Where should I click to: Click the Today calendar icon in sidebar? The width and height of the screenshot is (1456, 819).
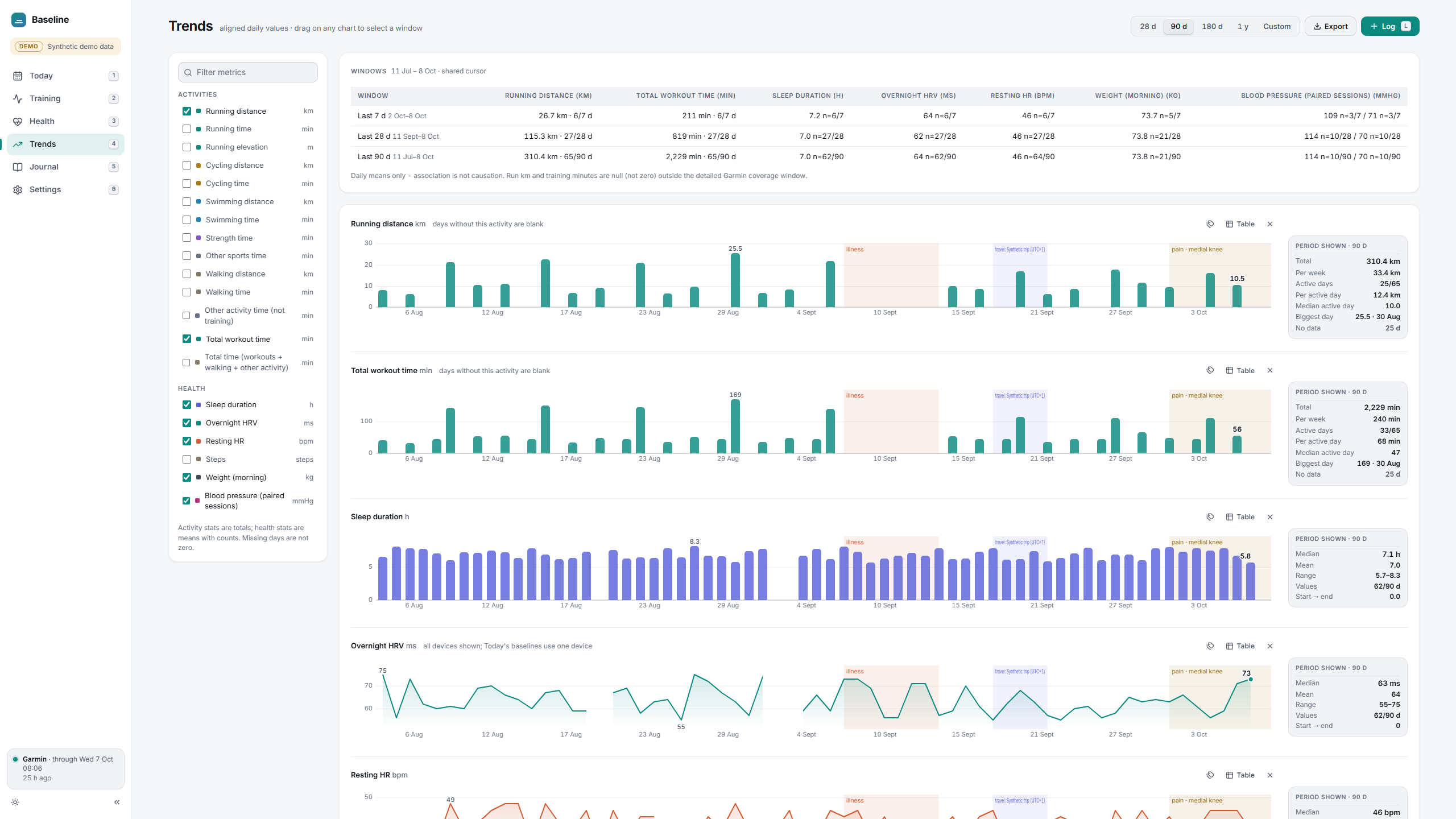pyautogui.click(x=18, y=76)
